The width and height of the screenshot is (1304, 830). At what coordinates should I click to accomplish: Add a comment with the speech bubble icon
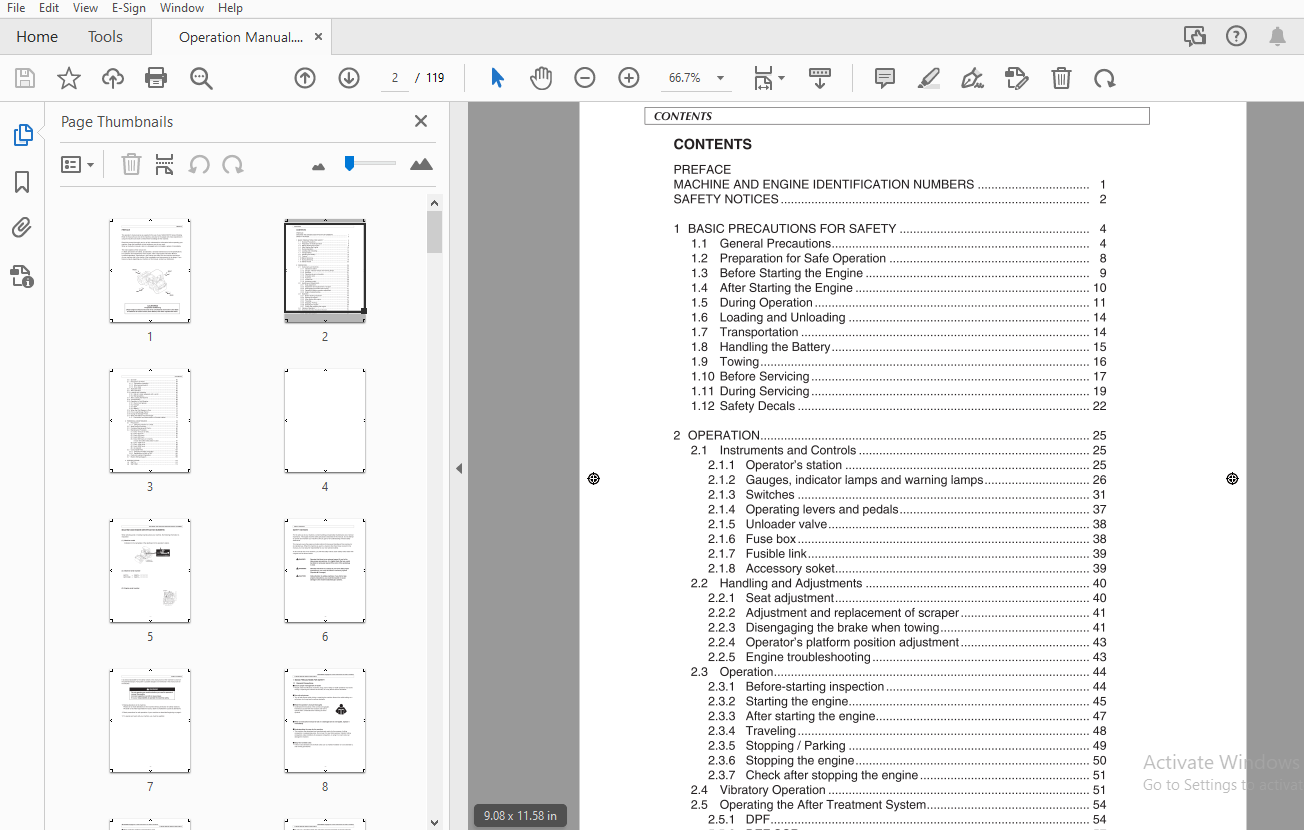(885, 78)
